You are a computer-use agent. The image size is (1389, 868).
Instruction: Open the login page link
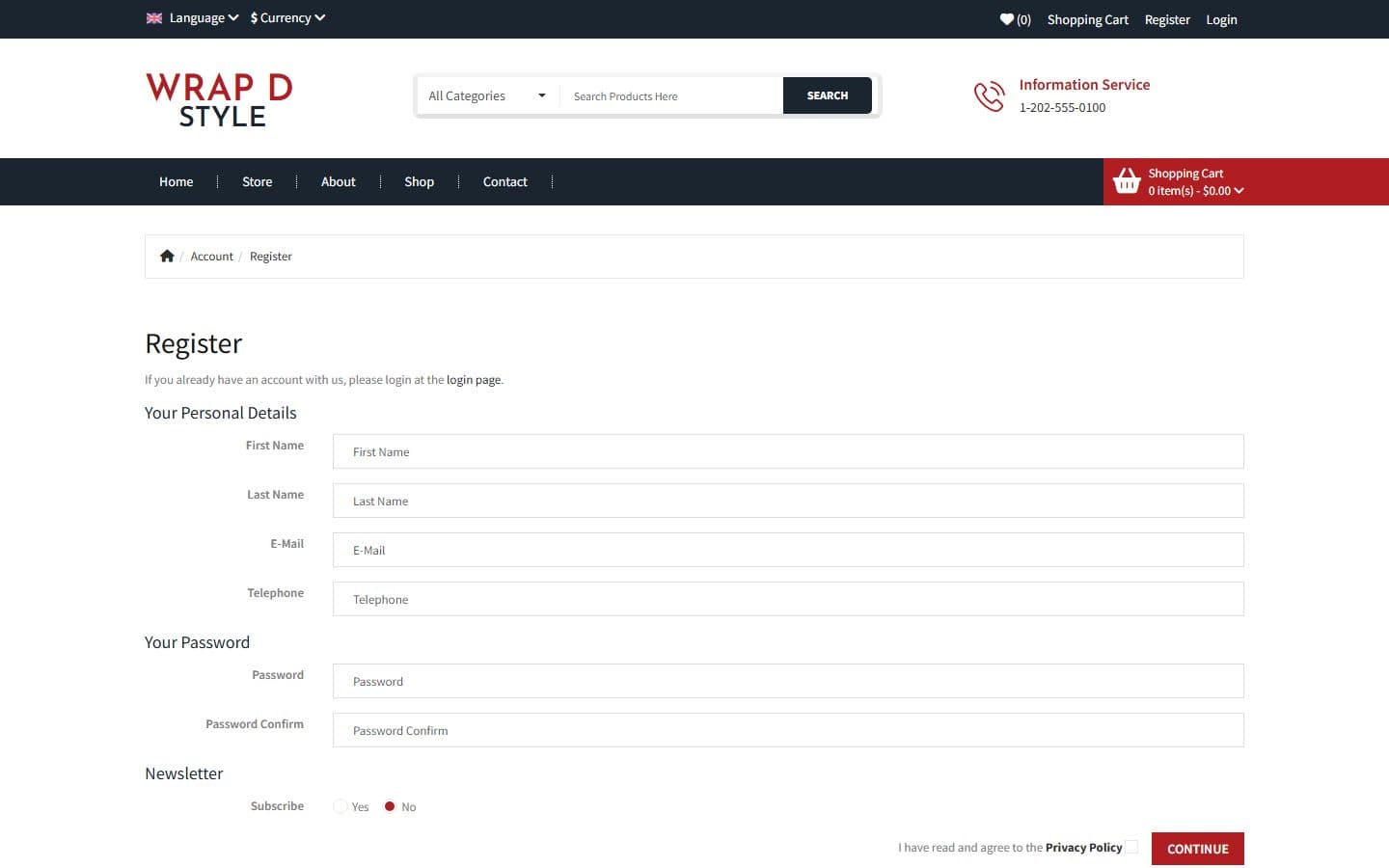pyautogui.click(x=474, y=380)
